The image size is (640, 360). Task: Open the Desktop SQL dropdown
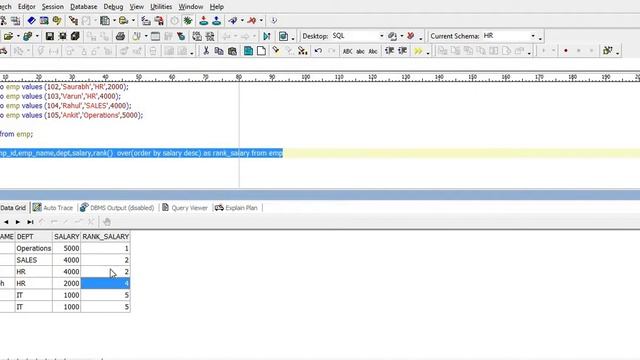[x=381, y=36]
